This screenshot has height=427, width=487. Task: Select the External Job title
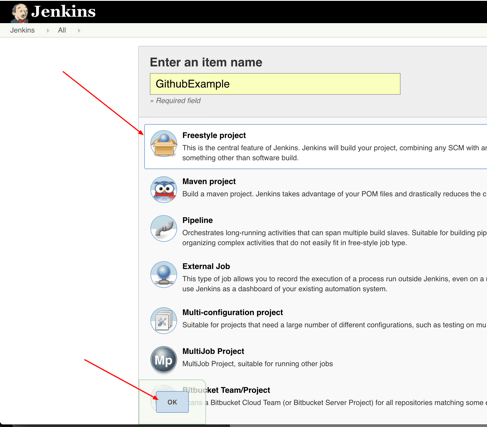click(206, 266)
